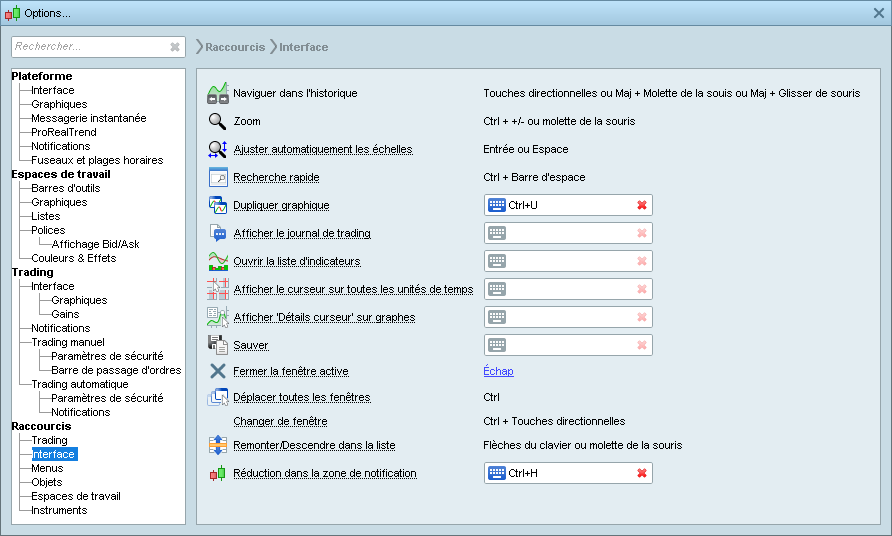Select Affichage Bid/Ask under Polices
This screenshot has width=892, height=536.
click(x=95, y=244)
